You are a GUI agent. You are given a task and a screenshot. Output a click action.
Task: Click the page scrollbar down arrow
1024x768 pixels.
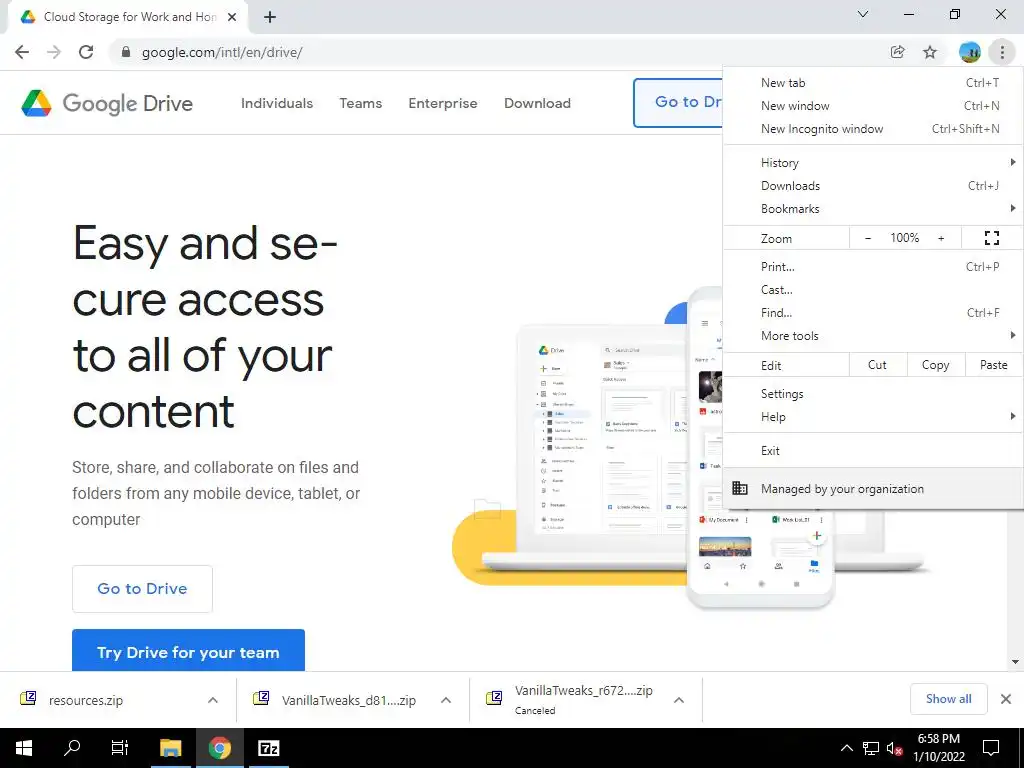coord(1016,662)
